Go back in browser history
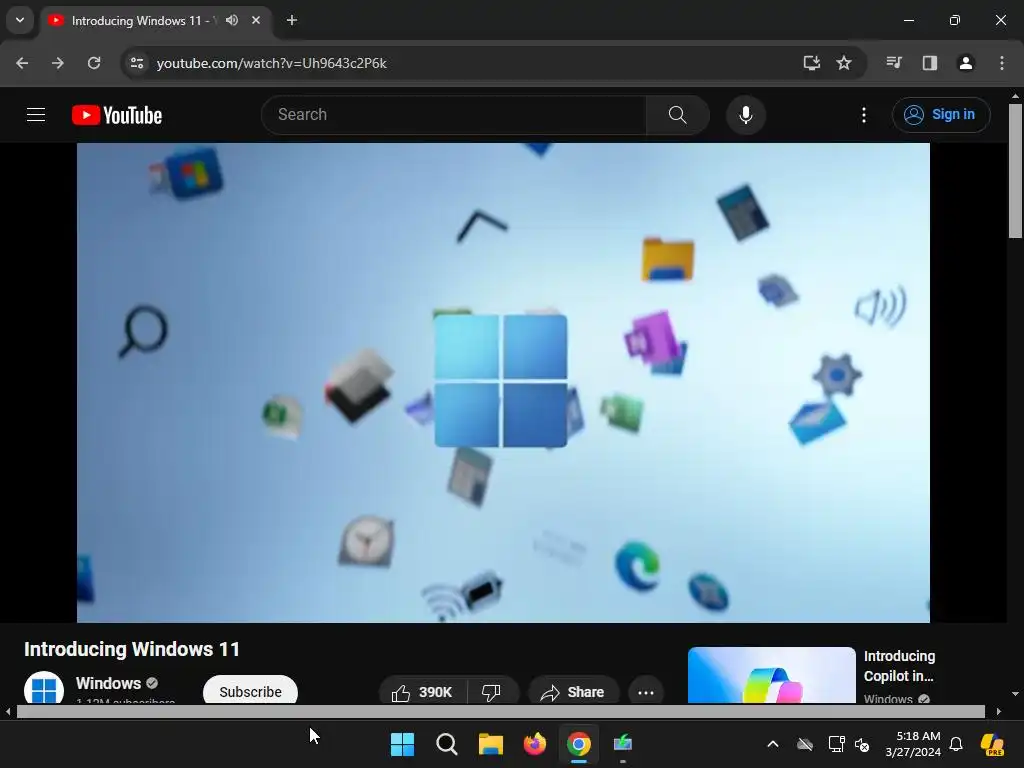The image size is (1024, 768). click(x=22, y=63)
